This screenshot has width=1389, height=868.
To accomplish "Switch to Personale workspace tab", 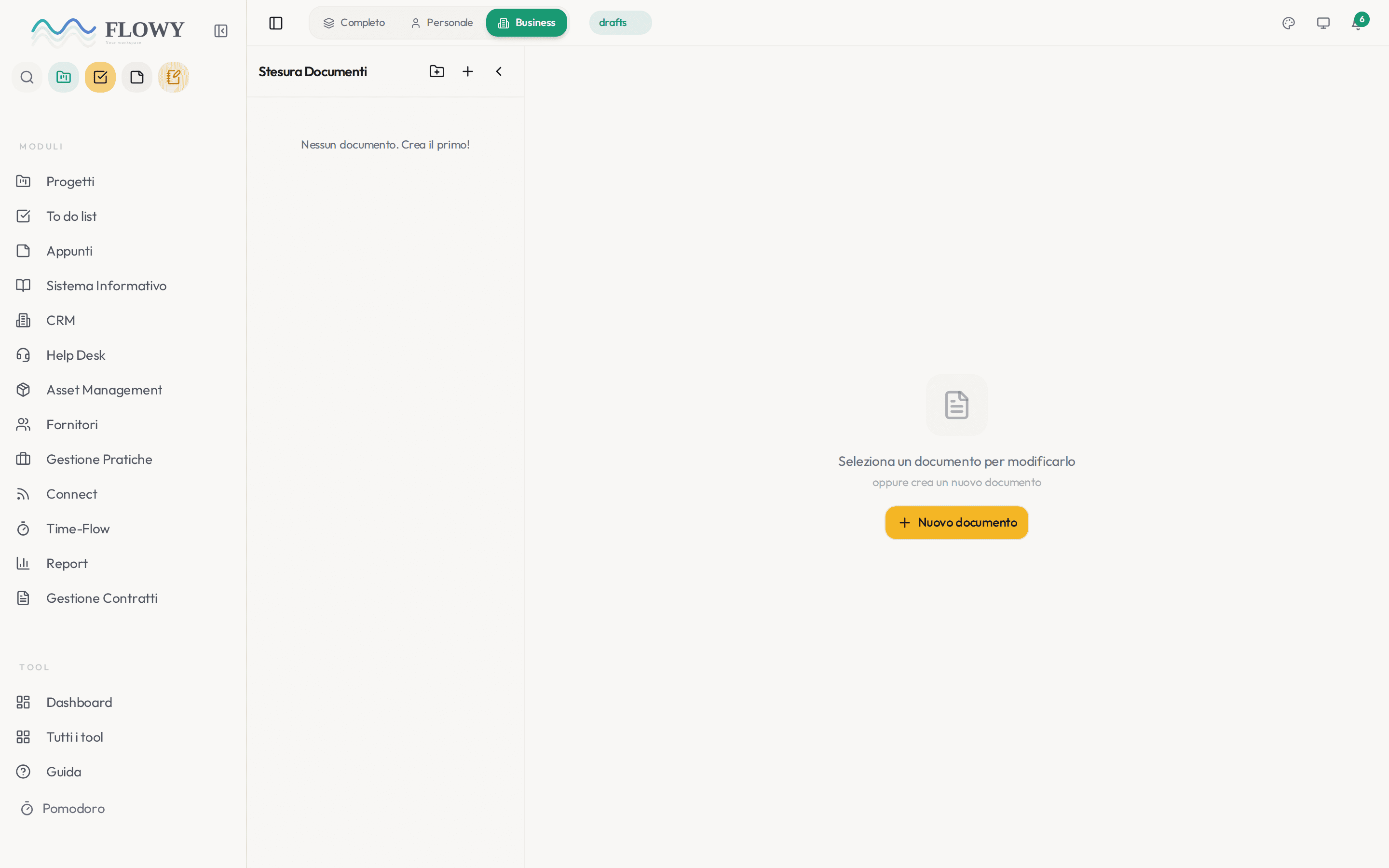I will click(x=442, y=23).
